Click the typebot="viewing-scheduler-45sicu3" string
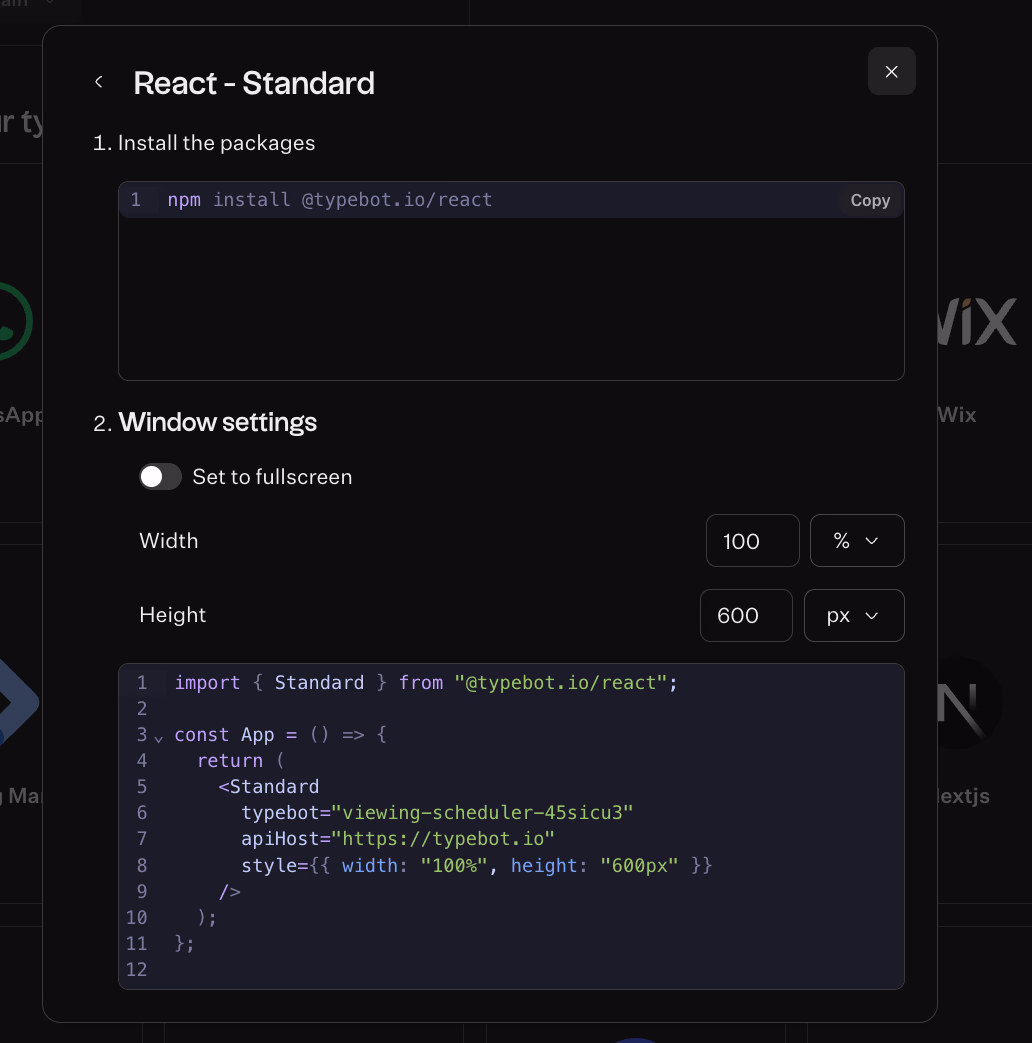The image size is (1032, 1043). point(482,813)
